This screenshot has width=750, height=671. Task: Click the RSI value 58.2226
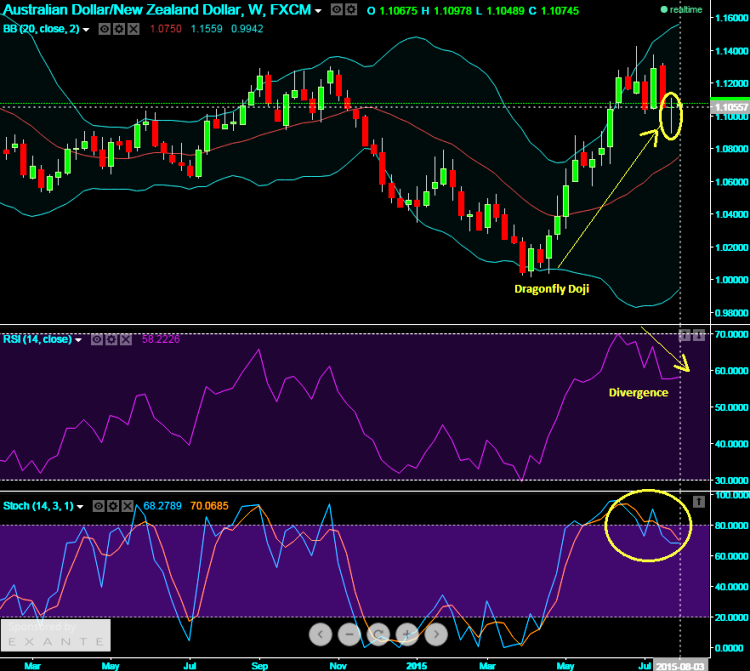161,340
